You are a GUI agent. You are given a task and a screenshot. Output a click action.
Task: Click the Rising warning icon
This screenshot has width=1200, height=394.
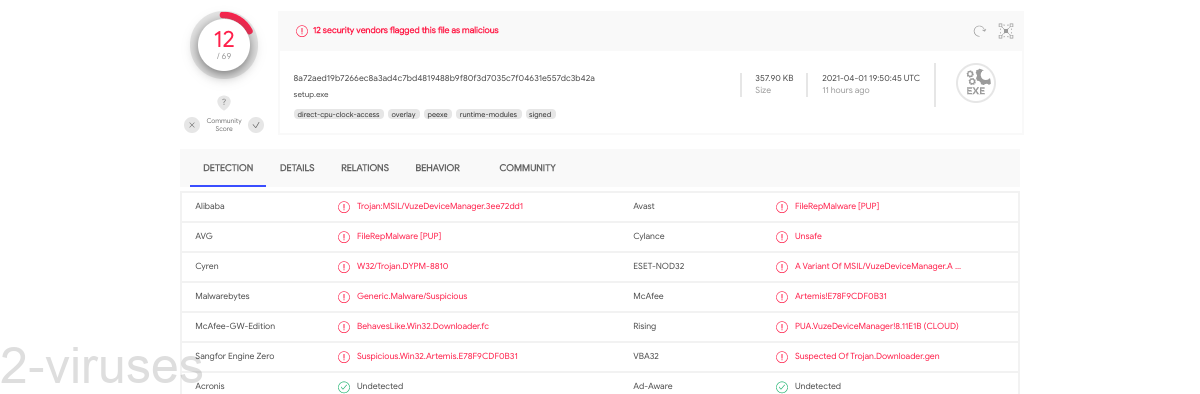(782, 327)
